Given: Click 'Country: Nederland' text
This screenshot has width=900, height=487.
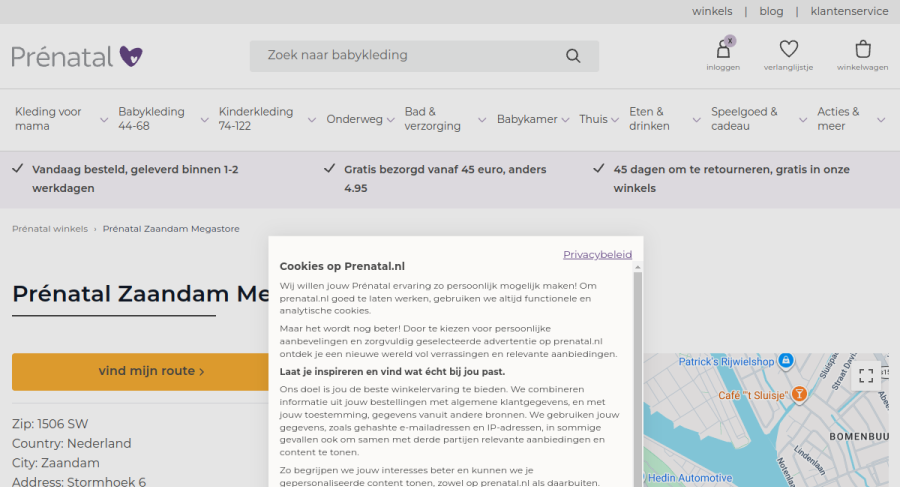Looking at the screenshot, I should 72,443.
